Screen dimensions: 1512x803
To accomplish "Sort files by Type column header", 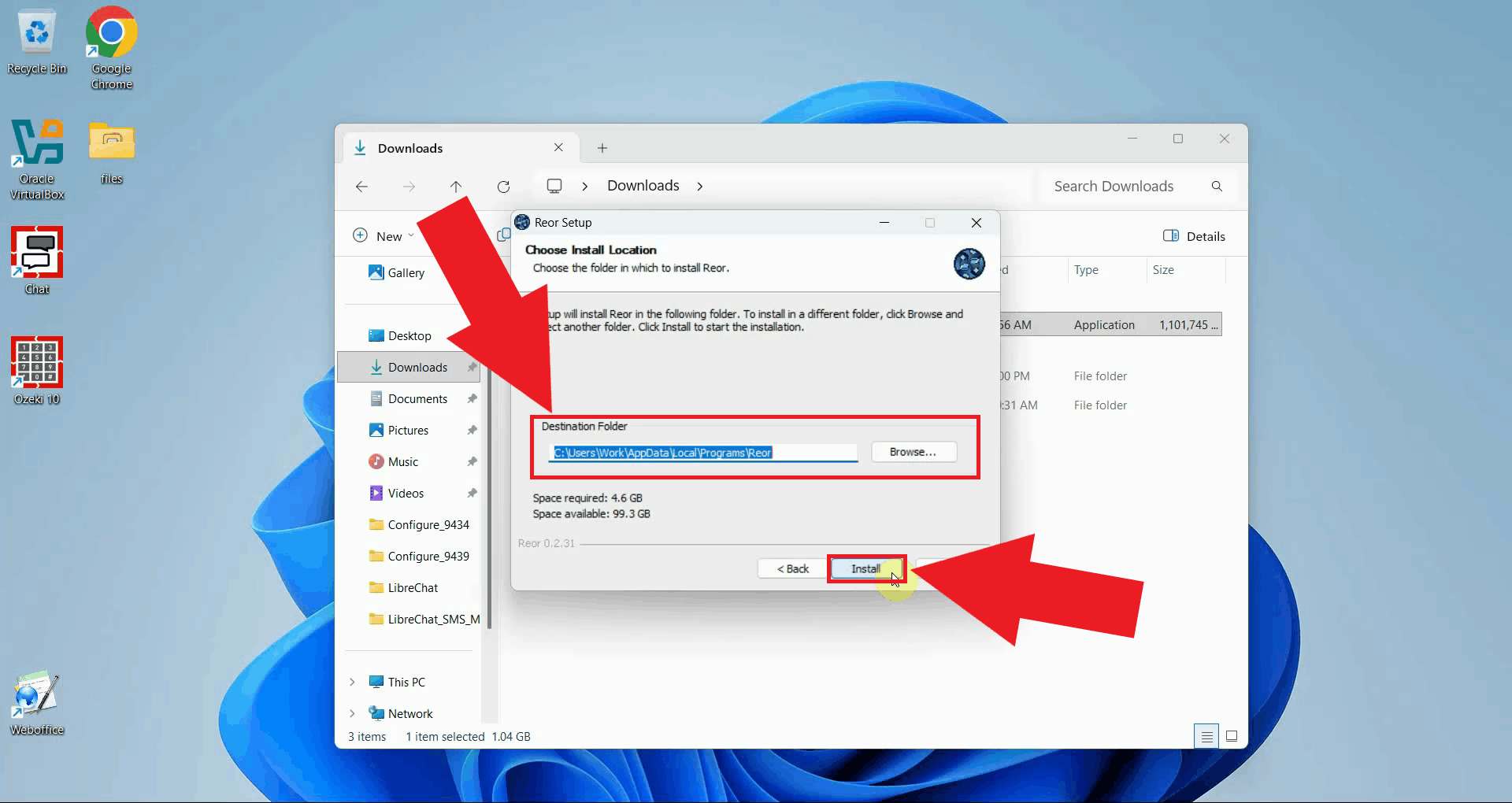I will pyautogui.click(x=1086, y=269).
